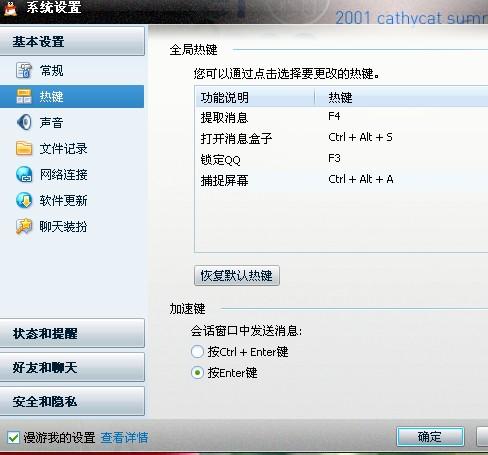
Task: Click the 声音 speaker icon
Action: 24,122
